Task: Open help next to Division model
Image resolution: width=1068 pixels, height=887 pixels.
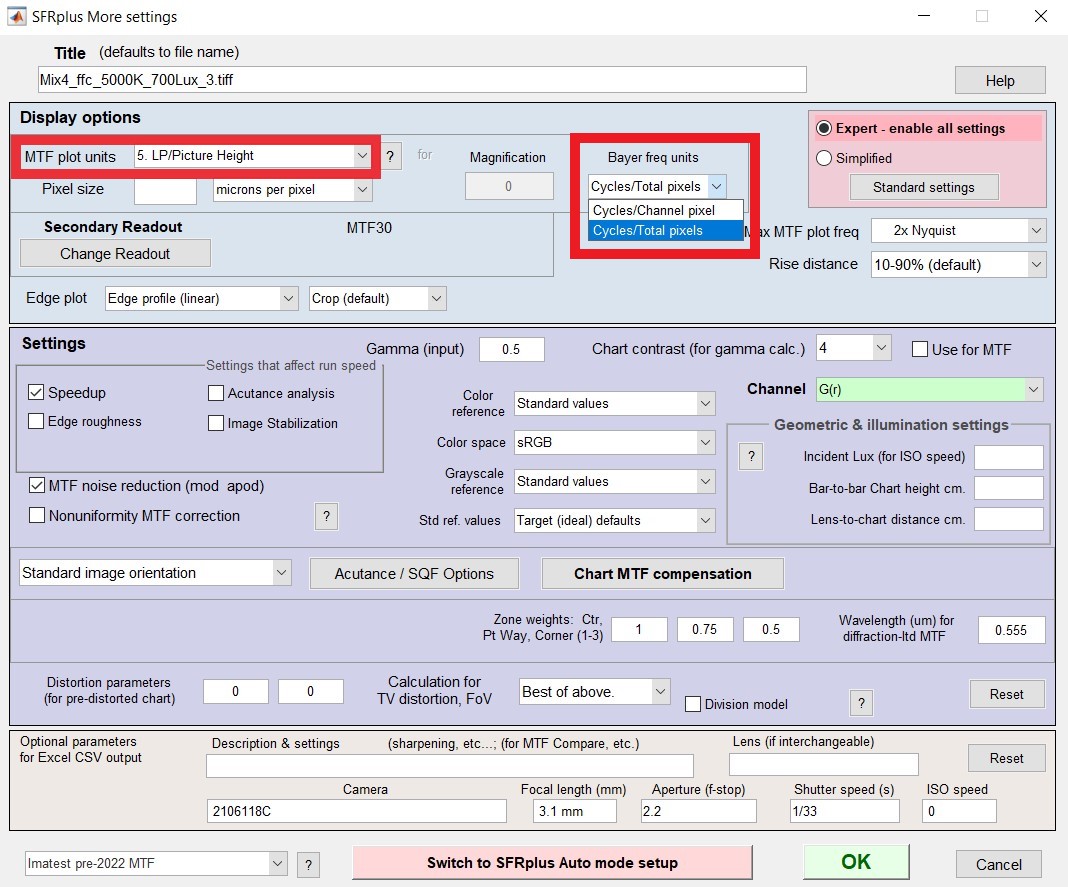Action: (x=861, y=703)
